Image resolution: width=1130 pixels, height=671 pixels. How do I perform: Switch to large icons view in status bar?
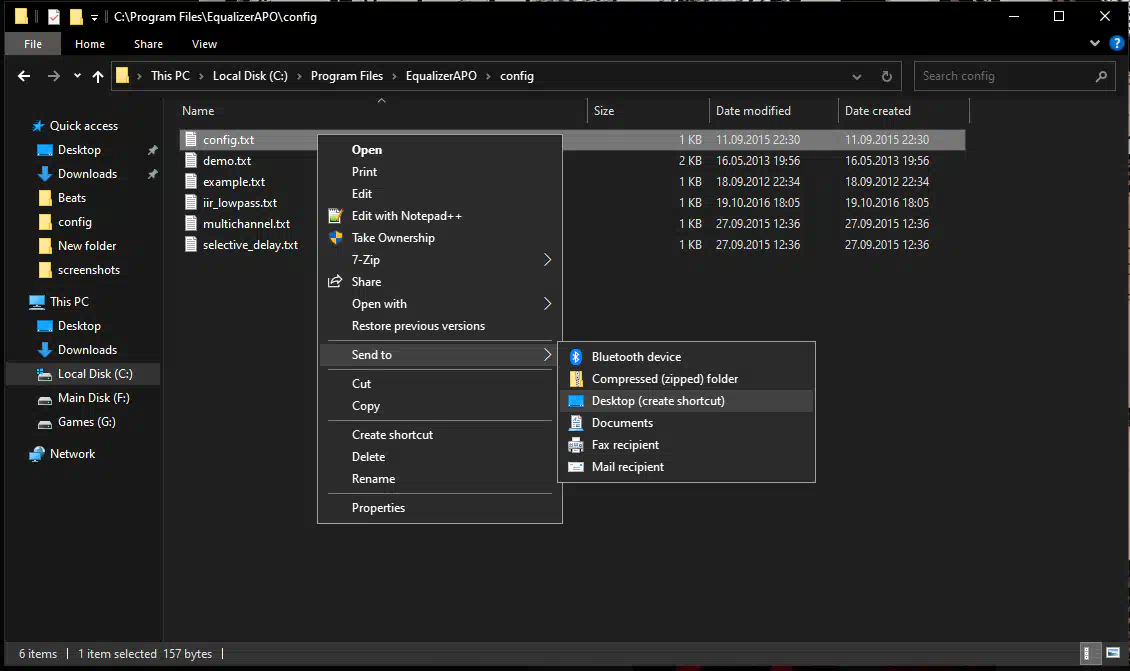coord(1113,654)
